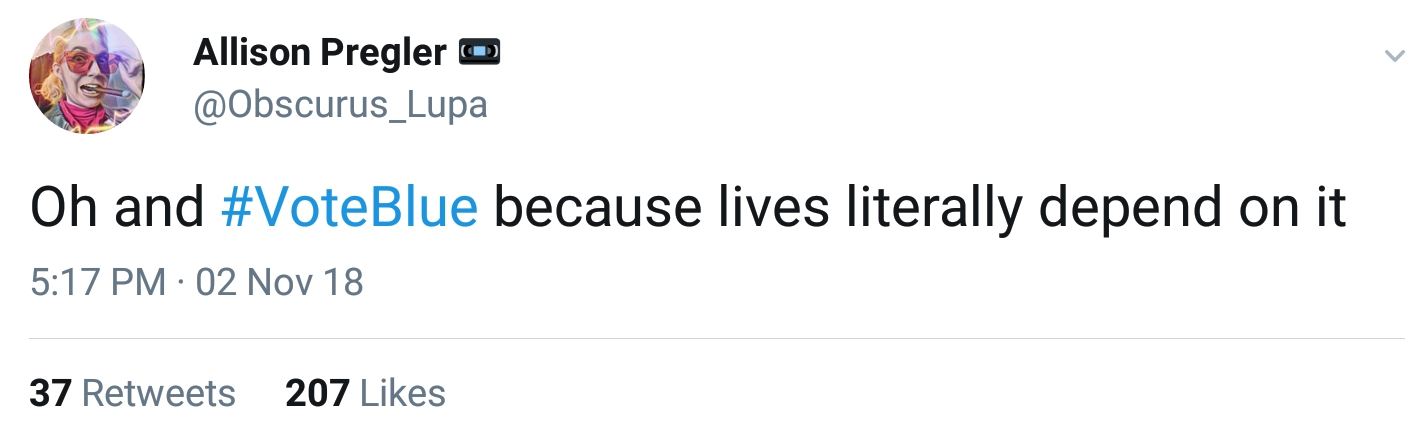1425x424 pixels.
Task: Click the word "Likes"
Action: [x=402, y=393]
